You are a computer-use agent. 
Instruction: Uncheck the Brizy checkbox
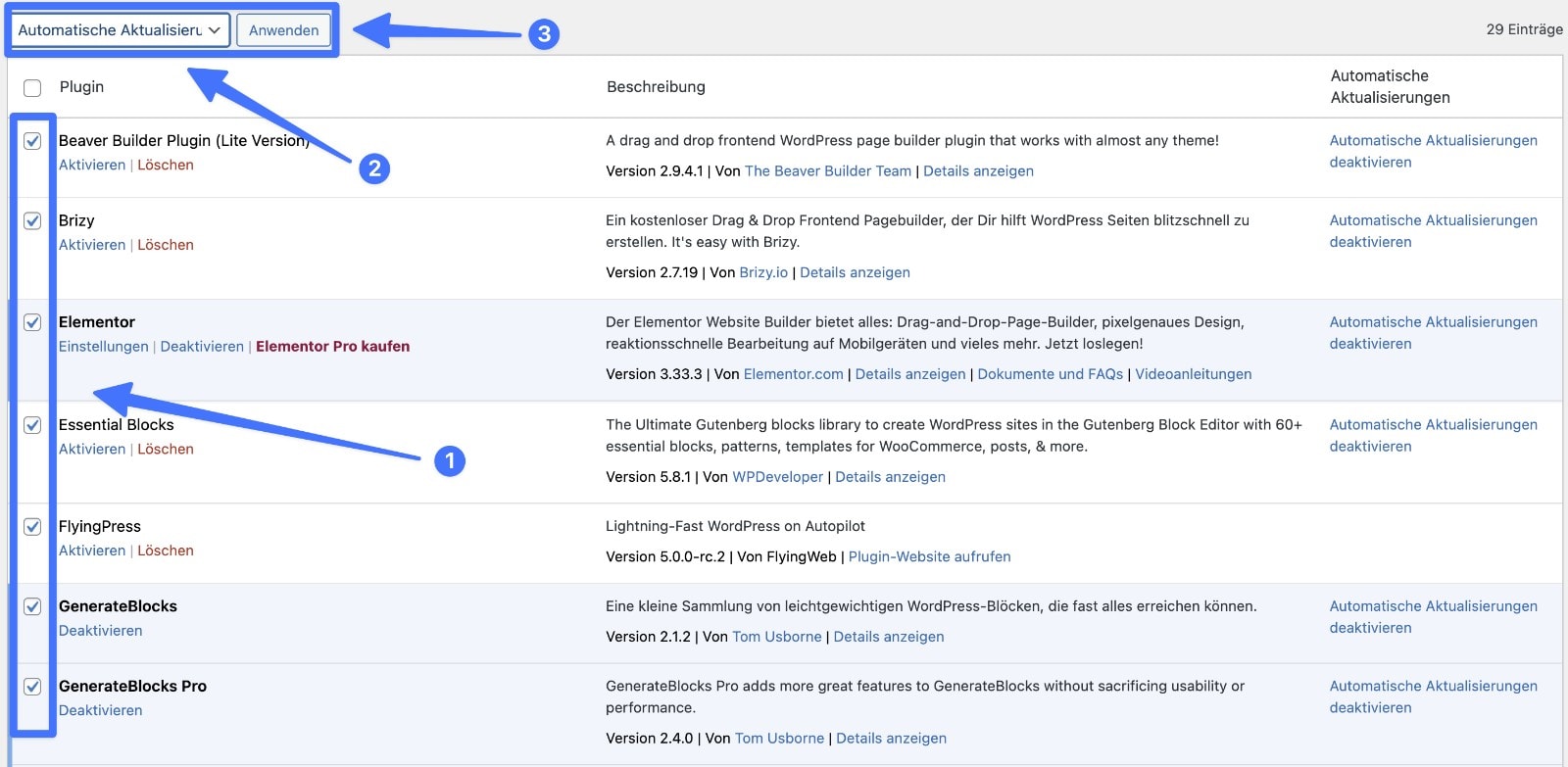tap(32, 220)
